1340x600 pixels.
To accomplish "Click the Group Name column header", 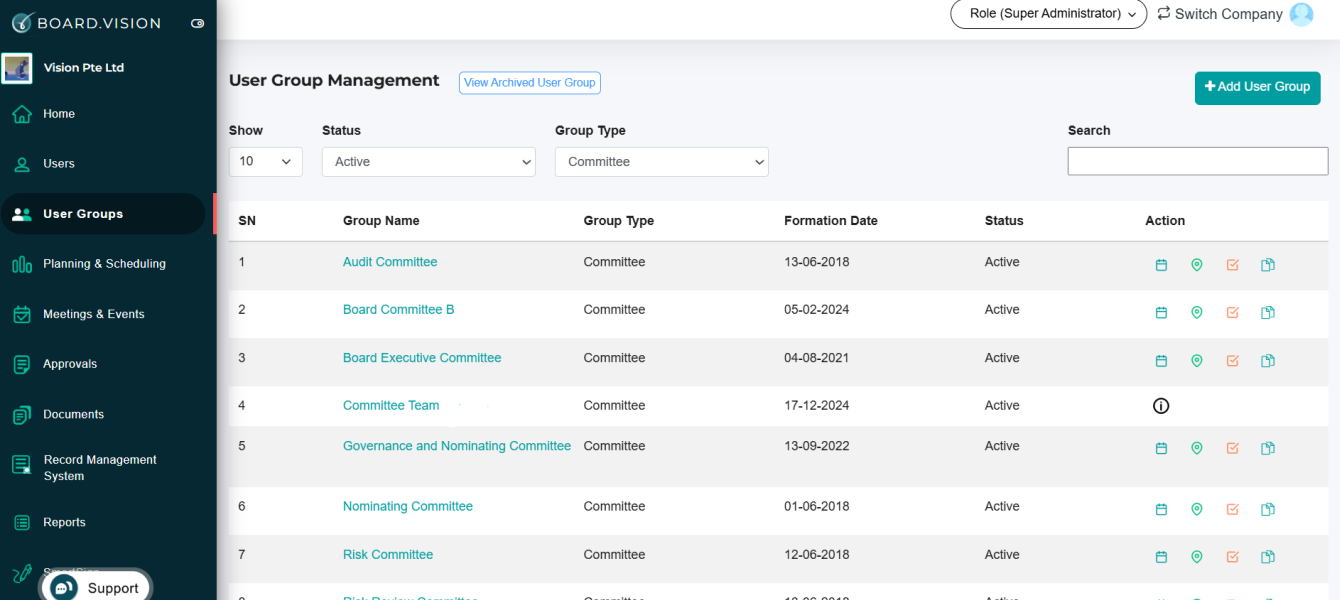I will 381,221.
